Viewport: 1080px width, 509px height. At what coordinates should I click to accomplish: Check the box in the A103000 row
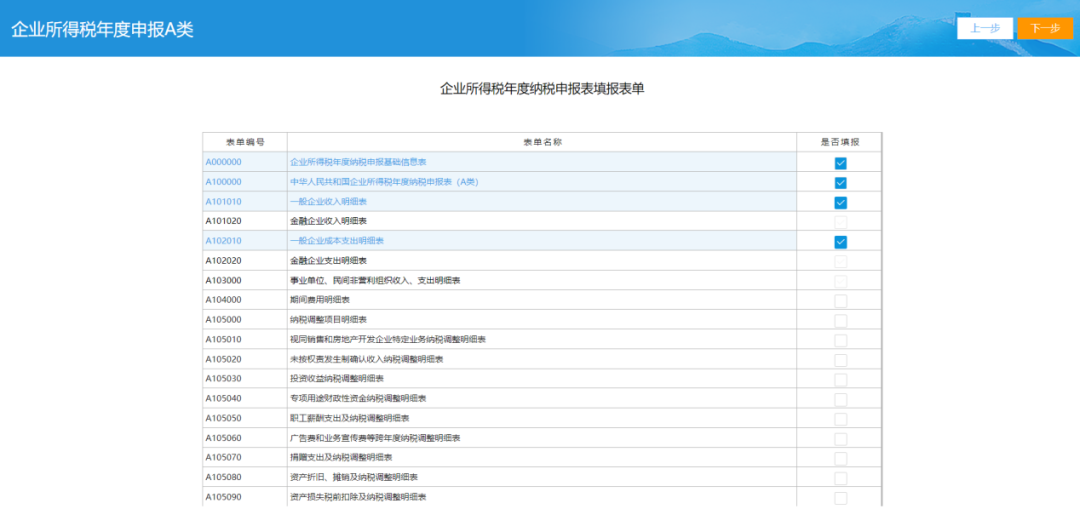[840, 281]
